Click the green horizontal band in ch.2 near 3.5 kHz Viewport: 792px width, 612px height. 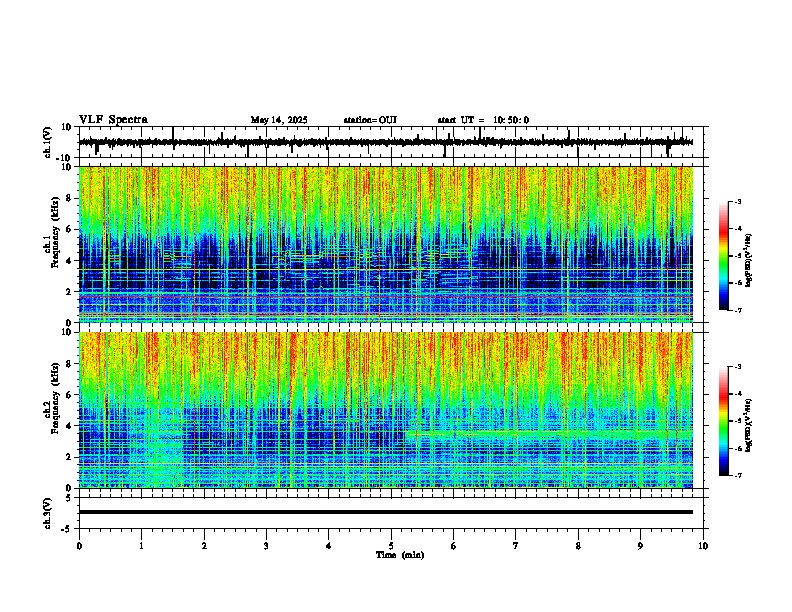click(x=549, y=433)
